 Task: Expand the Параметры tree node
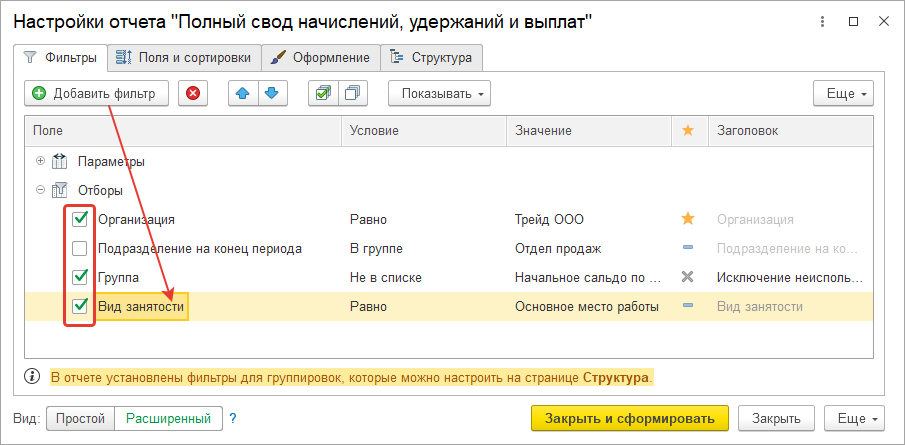pos(40,161)
